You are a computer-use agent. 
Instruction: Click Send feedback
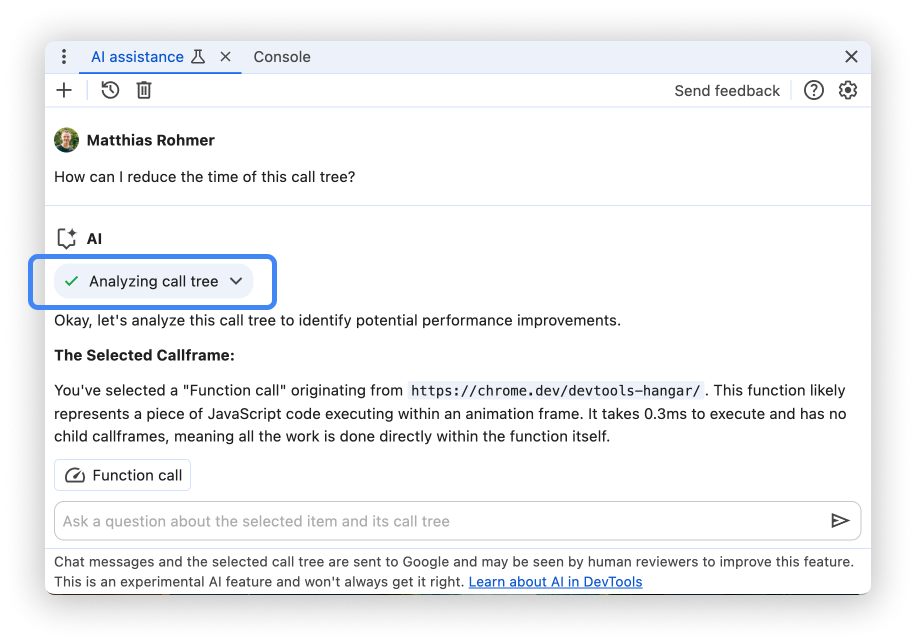[727, 90]
